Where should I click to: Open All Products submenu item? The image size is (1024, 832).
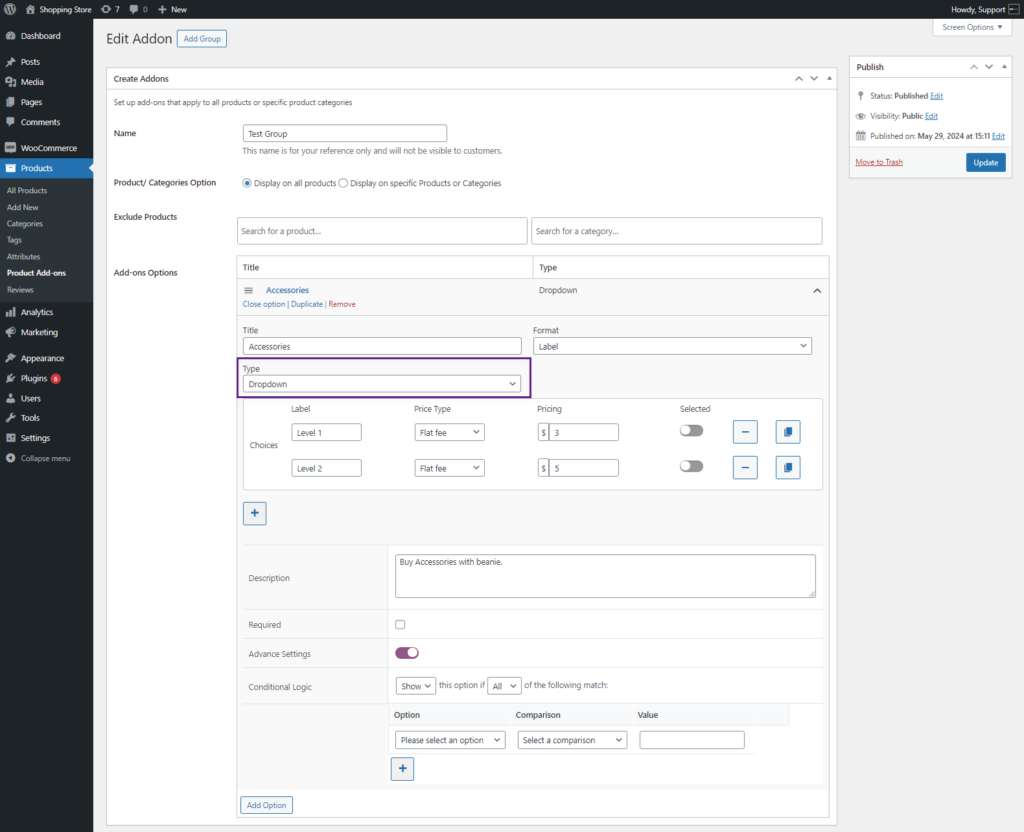[x=27, y=191]
